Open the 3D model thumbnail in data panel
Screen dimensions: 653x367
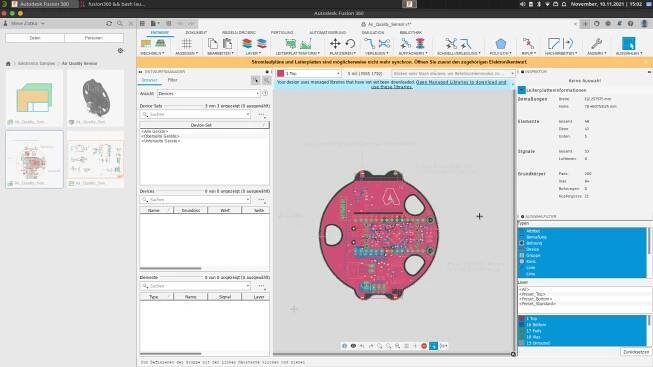click(x=95, y=98)
